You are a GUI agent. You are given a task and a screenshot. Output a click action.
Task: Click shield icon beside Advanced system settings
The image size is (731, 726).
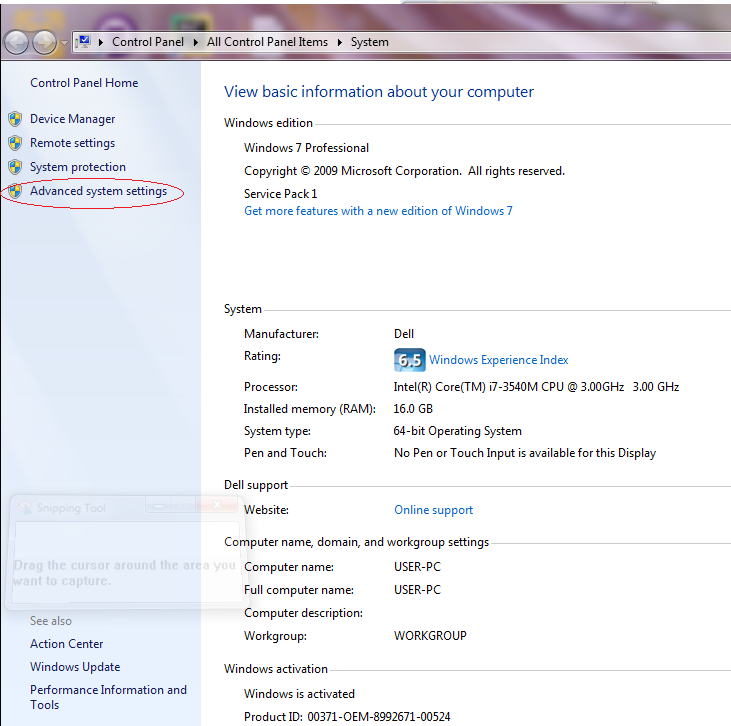pos(15,191)
